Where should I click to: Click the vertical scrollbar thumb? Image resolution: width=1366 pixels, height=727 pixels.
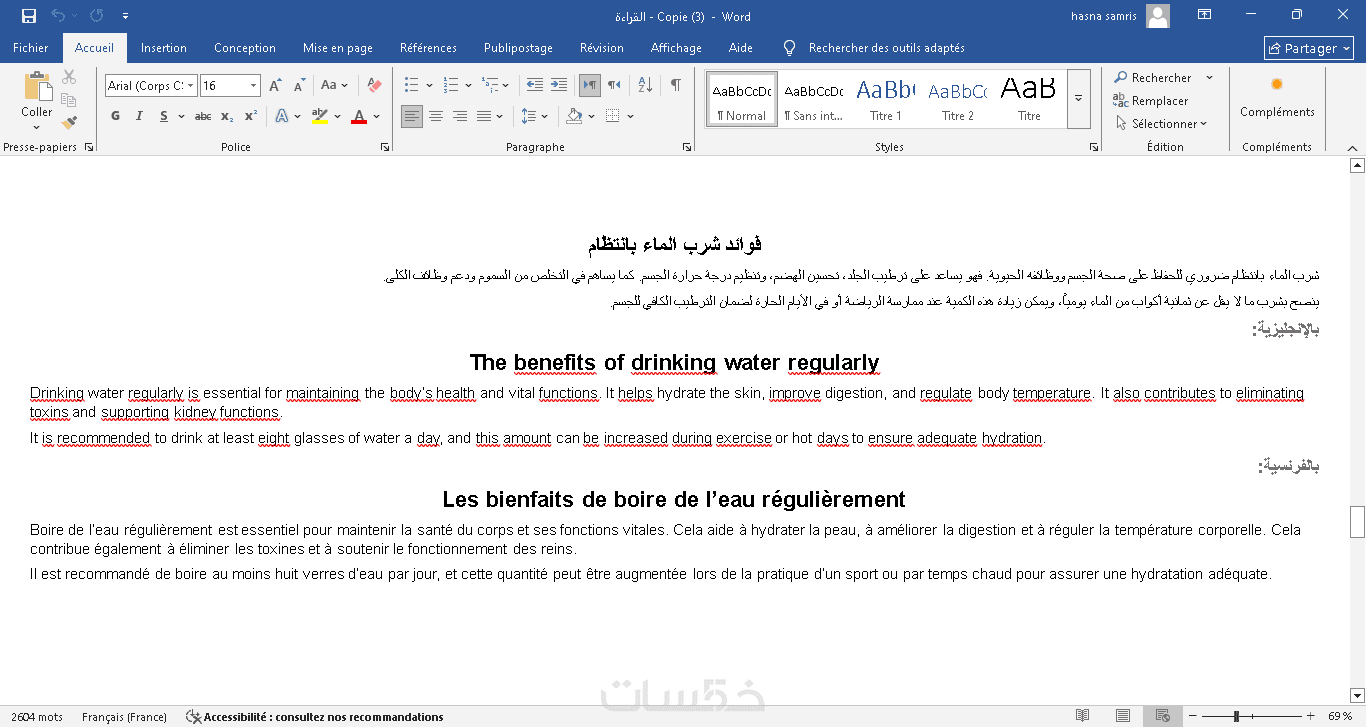[x=1357, y=521]
